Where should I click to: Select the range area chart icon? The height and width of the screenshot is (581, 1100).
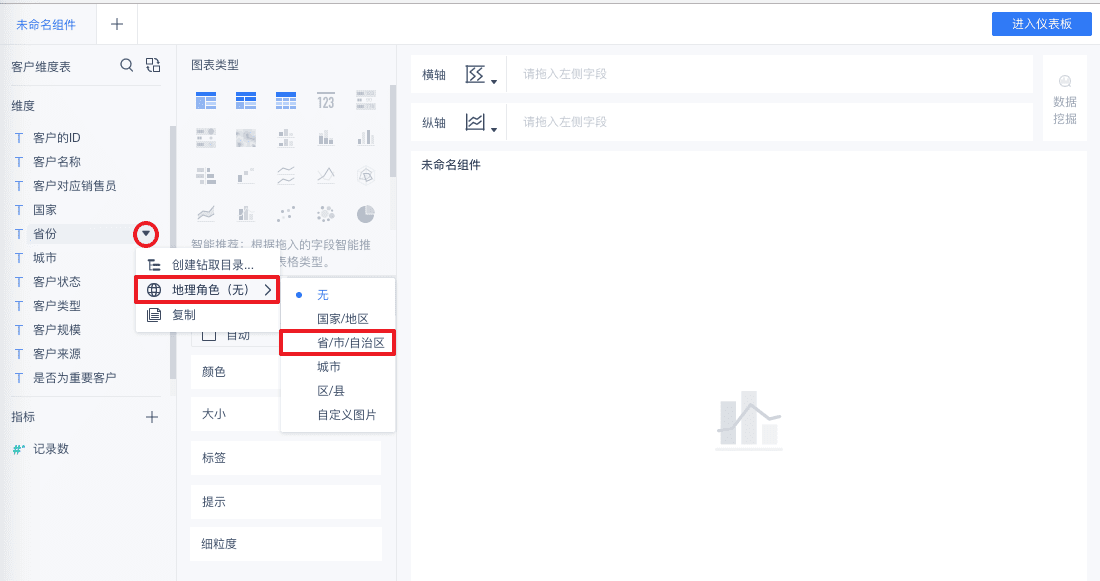pos(206,213)
